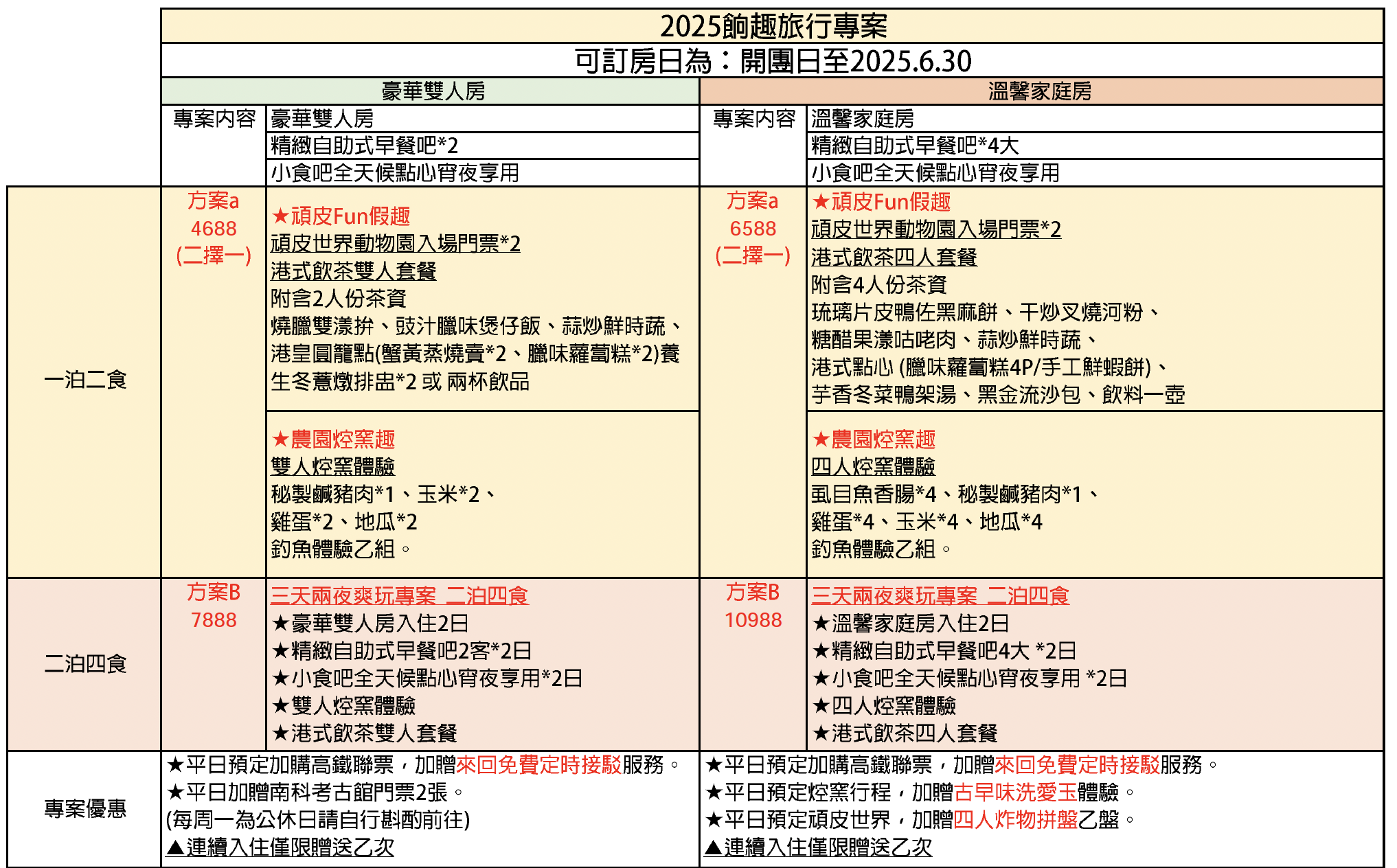The height and width of the screenshot is (868, 1397).
Task: Click underlined '雙人焢窯體驗' heading
Action: pos(333,467)
